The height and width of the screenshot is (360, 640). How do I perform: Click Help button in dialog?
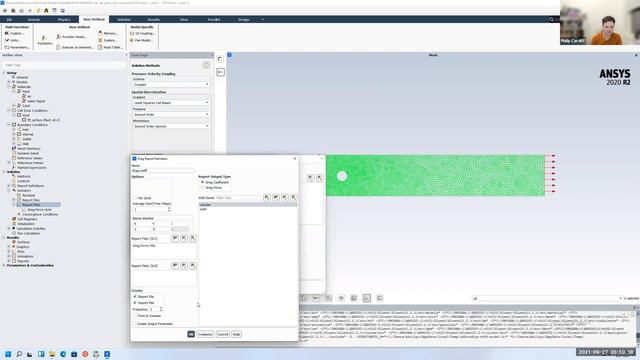(236, 334)
